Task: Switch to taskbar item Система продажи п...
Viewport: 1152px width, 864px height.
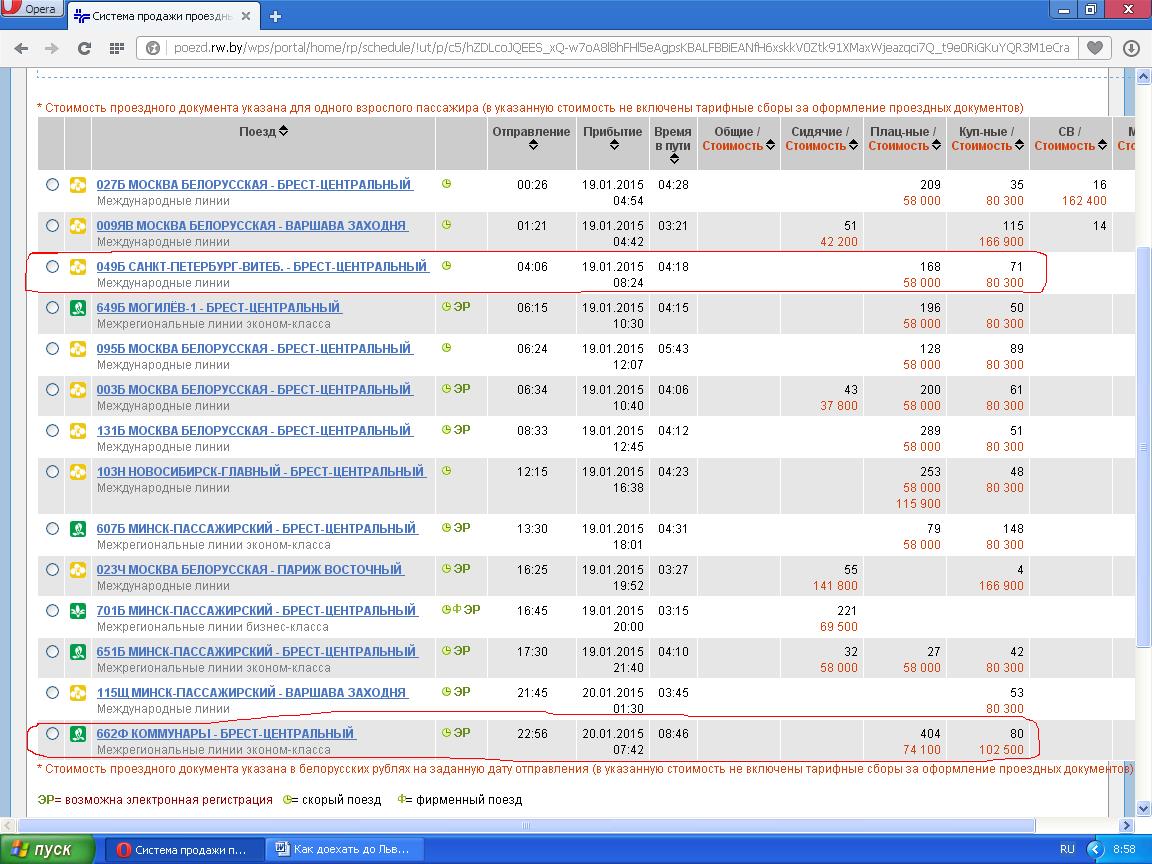Action: coord(182,850)
